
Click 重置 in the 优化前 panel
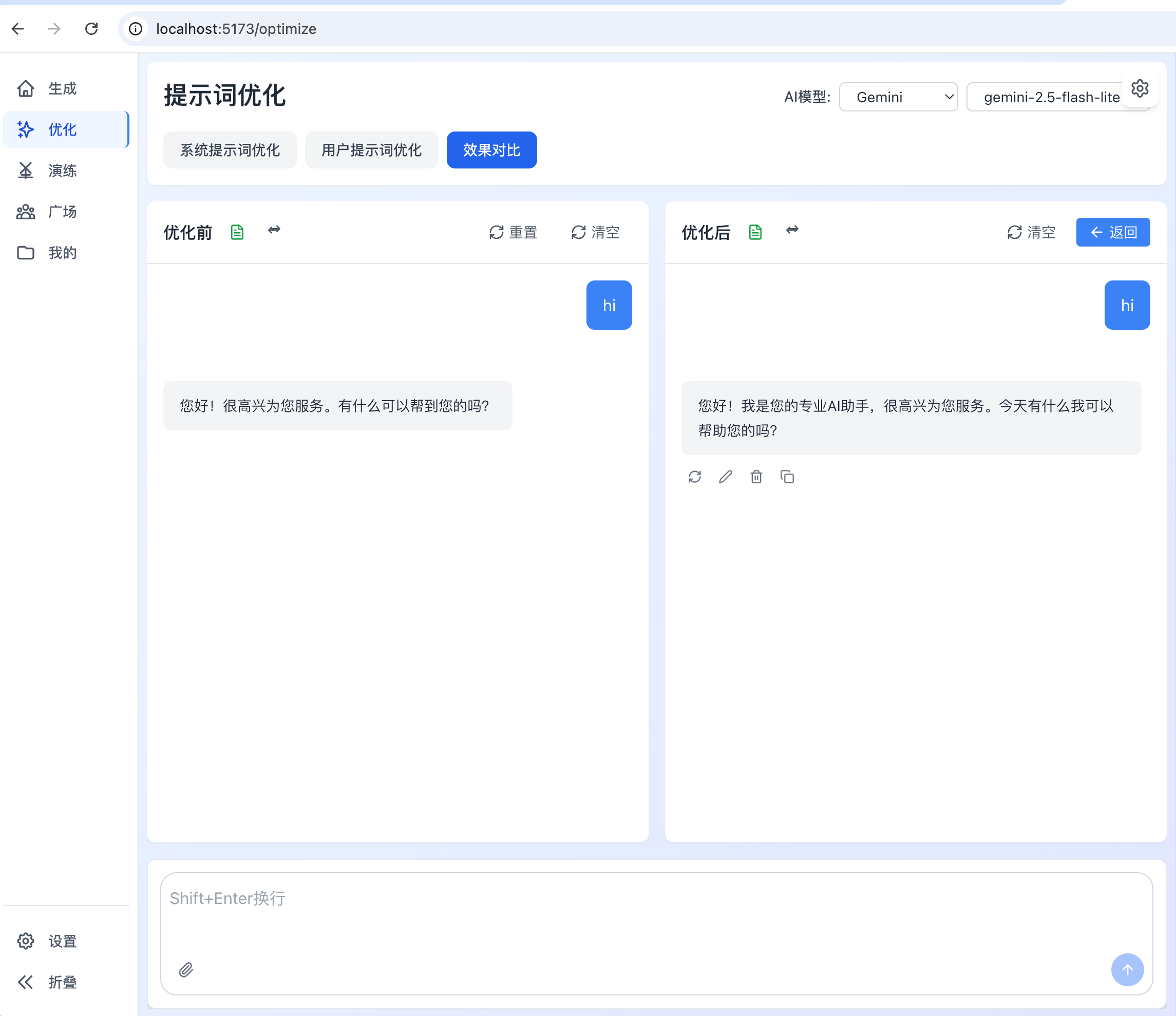513,232
